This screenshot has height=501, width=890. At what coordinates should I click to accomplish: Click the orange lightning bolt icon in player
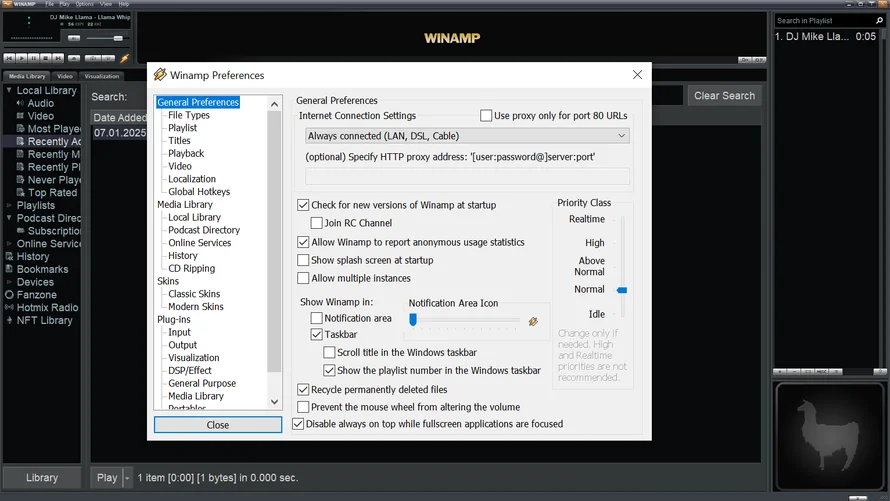[125, 58]
